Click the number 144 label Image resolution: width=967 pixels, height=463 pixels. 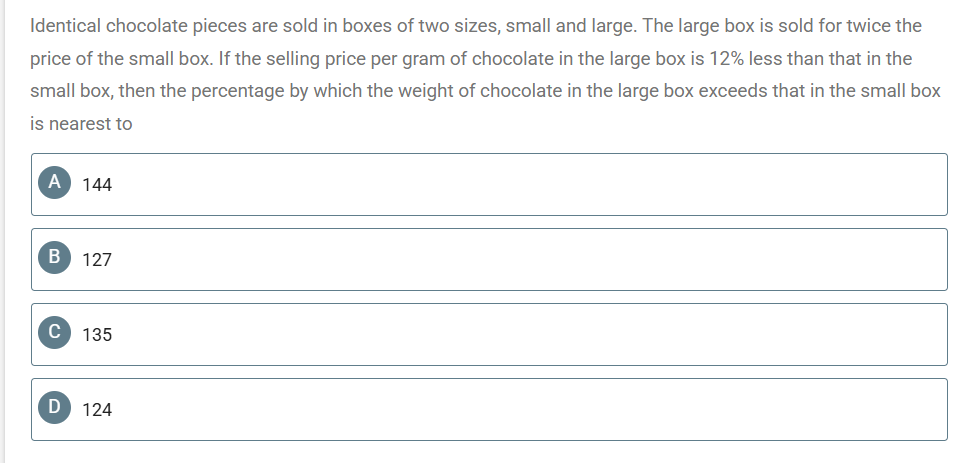[97, 185]
